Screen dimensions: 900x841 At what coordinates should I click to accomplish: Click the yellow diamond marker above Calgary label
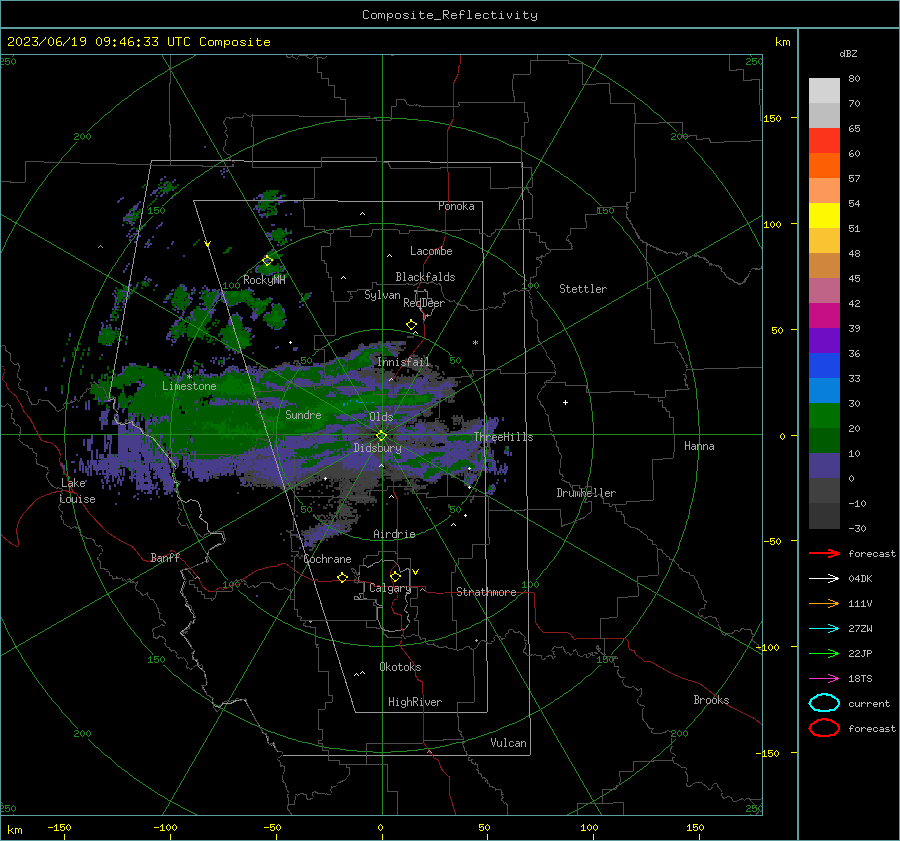tap(395, 576)
